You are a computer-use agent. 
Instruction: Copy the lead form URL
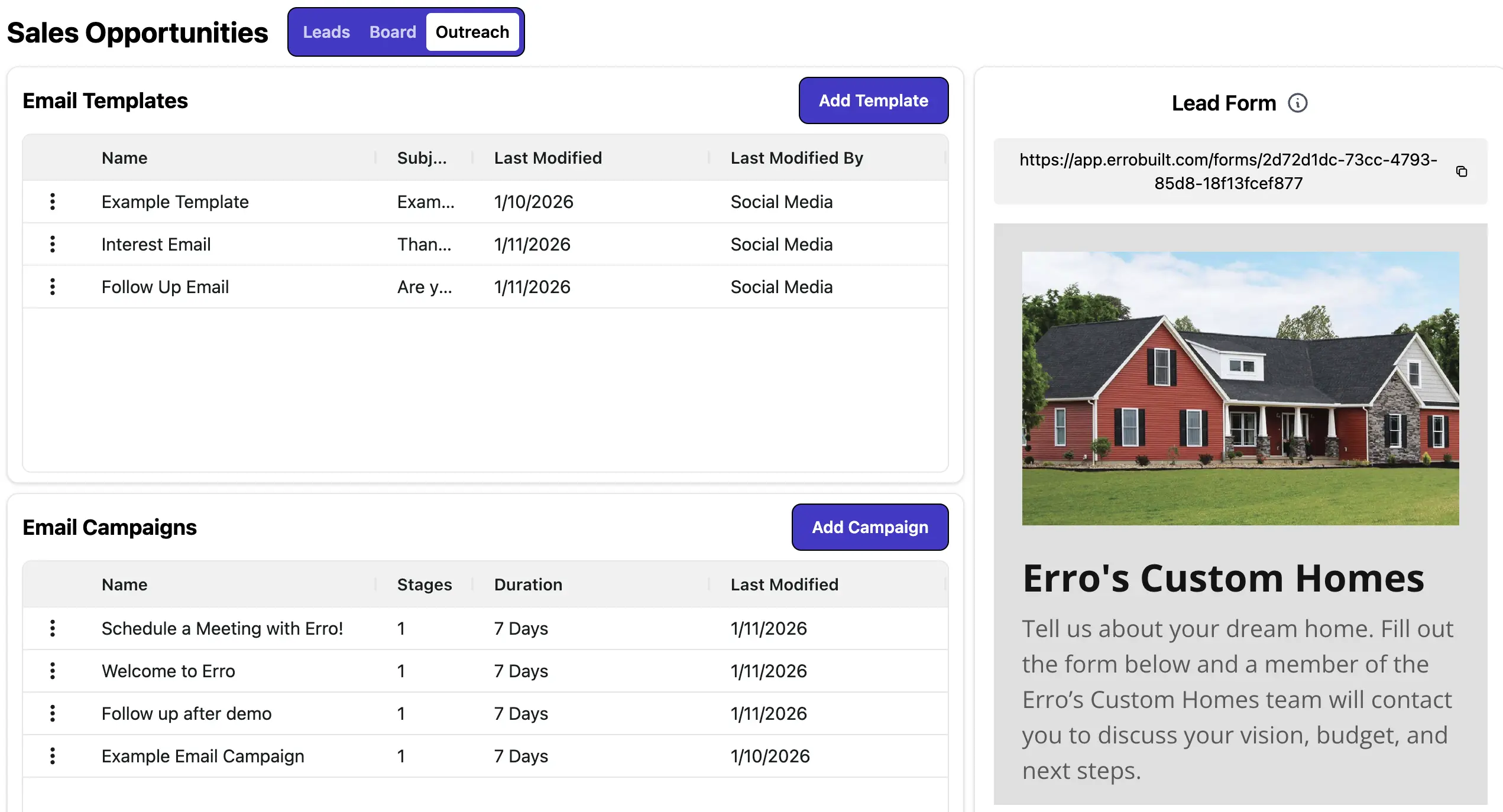pyautogui.click(x=1462, y=171)
